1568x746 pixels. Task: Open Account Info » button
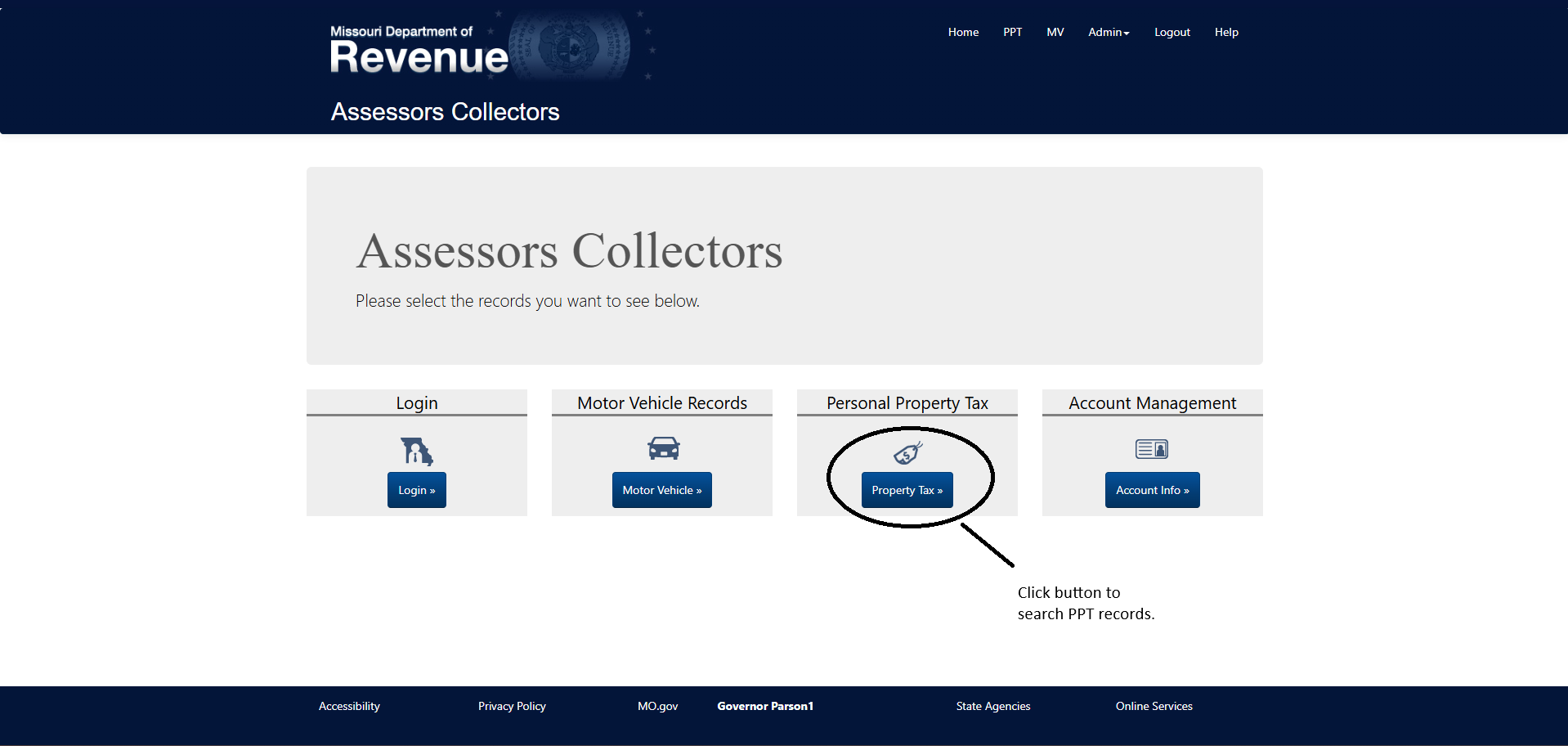pos(1152,490)
